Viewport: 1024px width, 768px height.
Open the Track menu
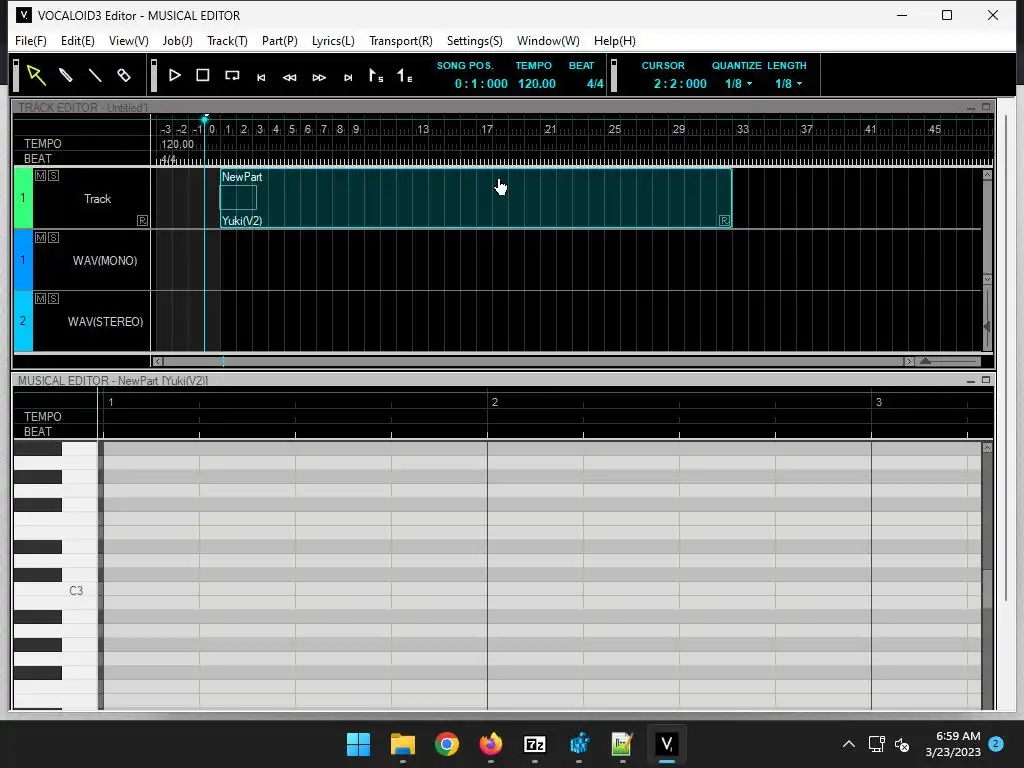click(x=227, y=40)
